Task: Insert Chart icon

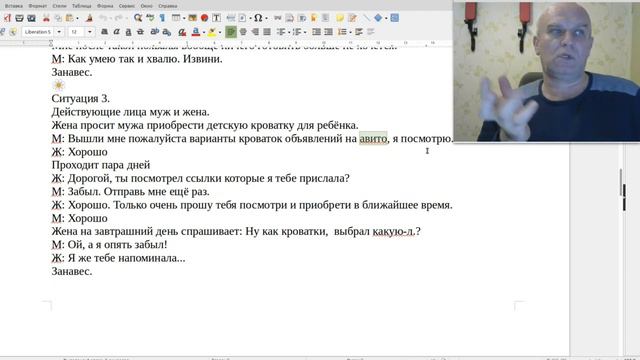Action: [x=204, y=18]
